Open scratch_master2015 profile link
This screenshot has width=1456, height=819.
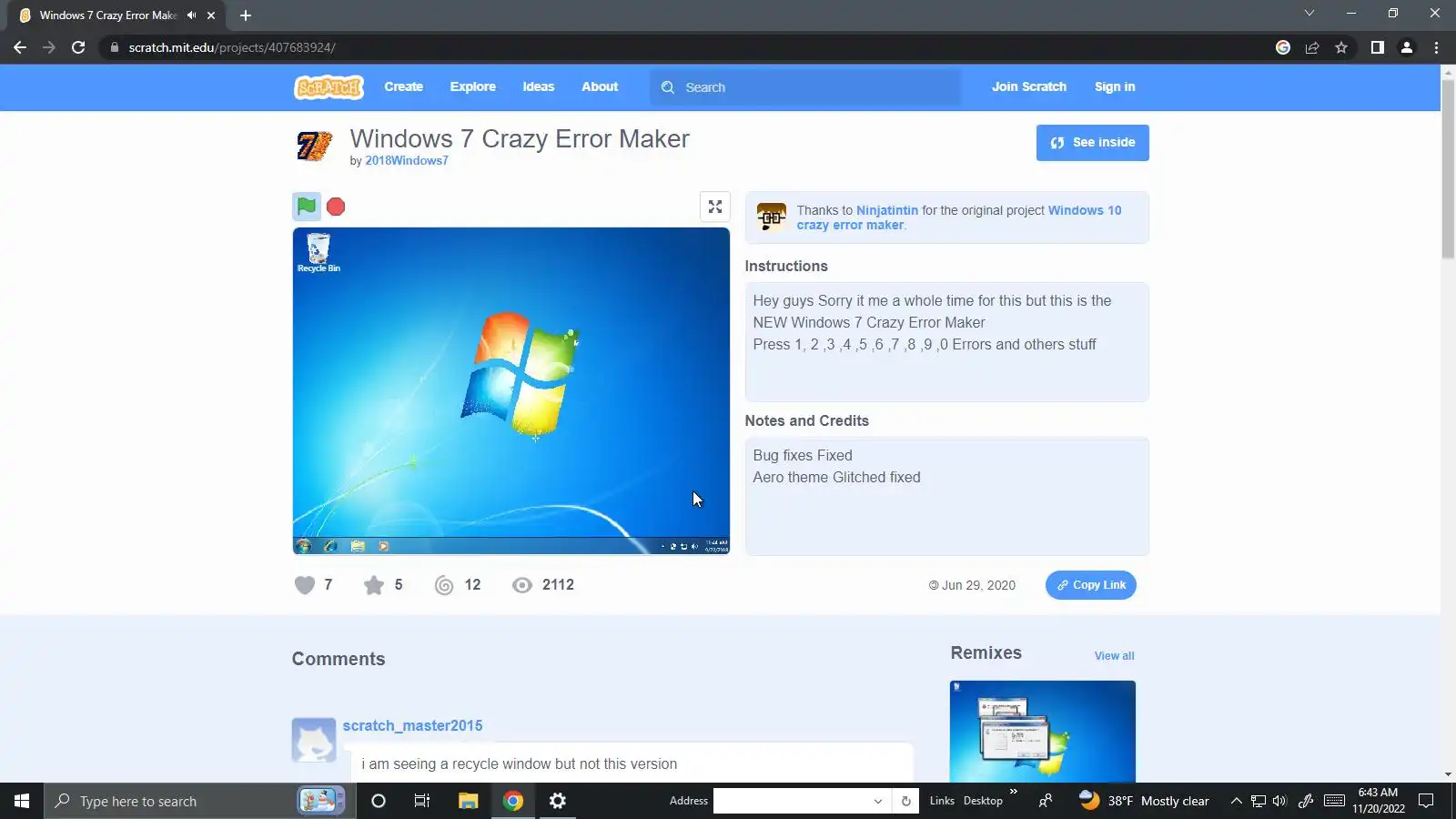(413, 726)
